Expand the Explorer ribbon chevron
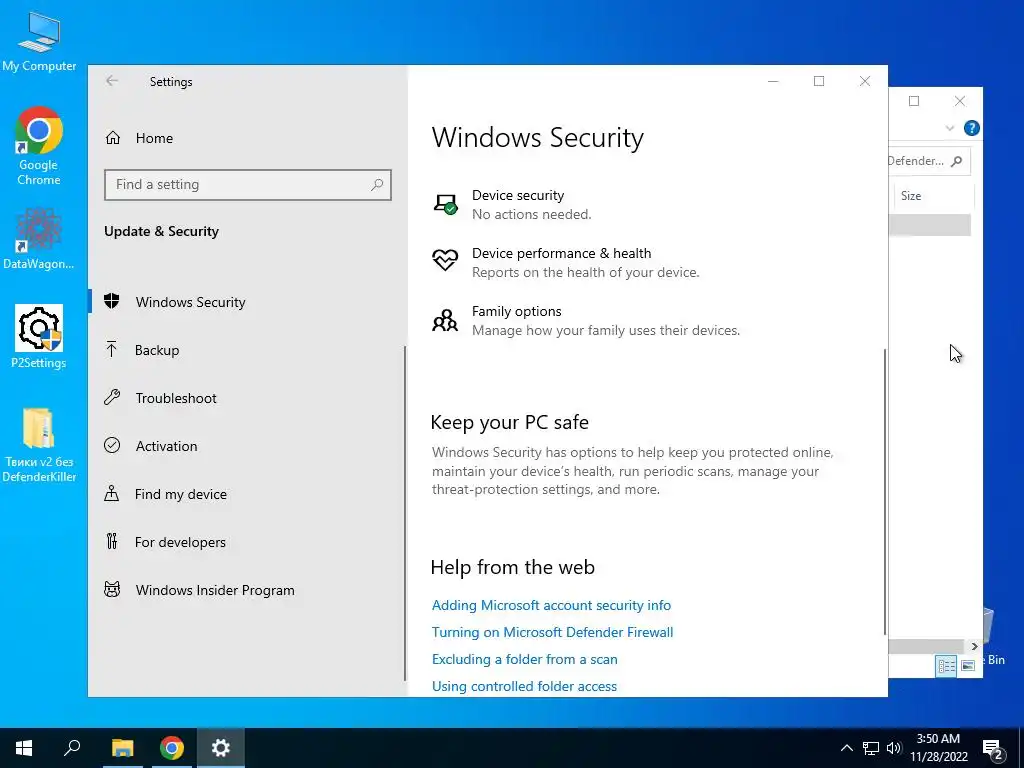The height and width of the screenshot is (768, 1024). [950, 128]
